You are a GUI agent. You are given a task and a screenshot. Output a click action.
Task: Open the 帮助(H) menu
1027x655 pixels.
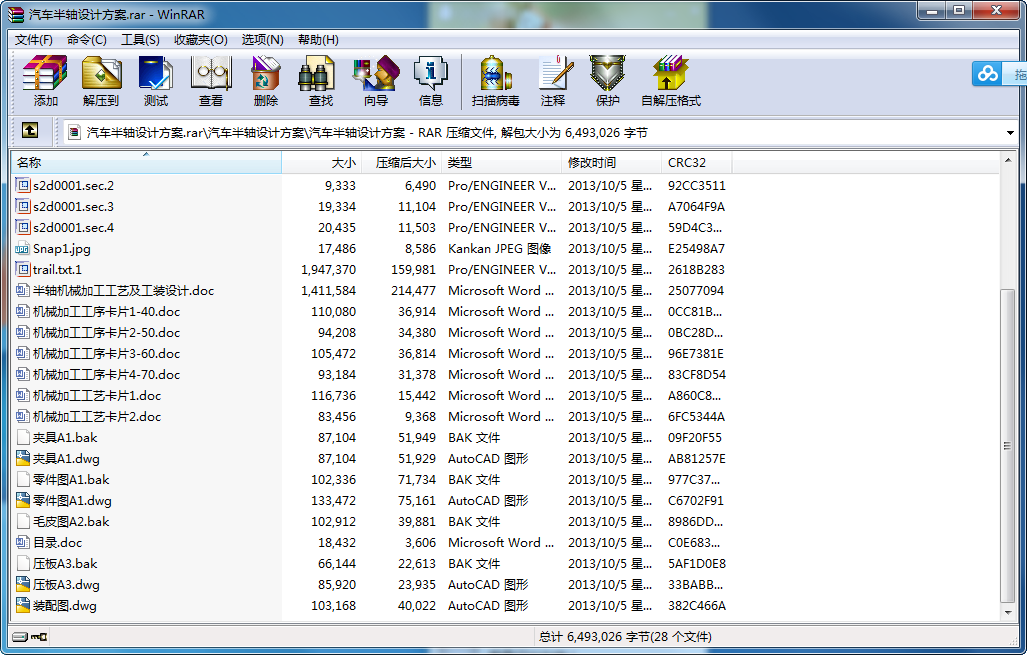click(x=318, y=40)
